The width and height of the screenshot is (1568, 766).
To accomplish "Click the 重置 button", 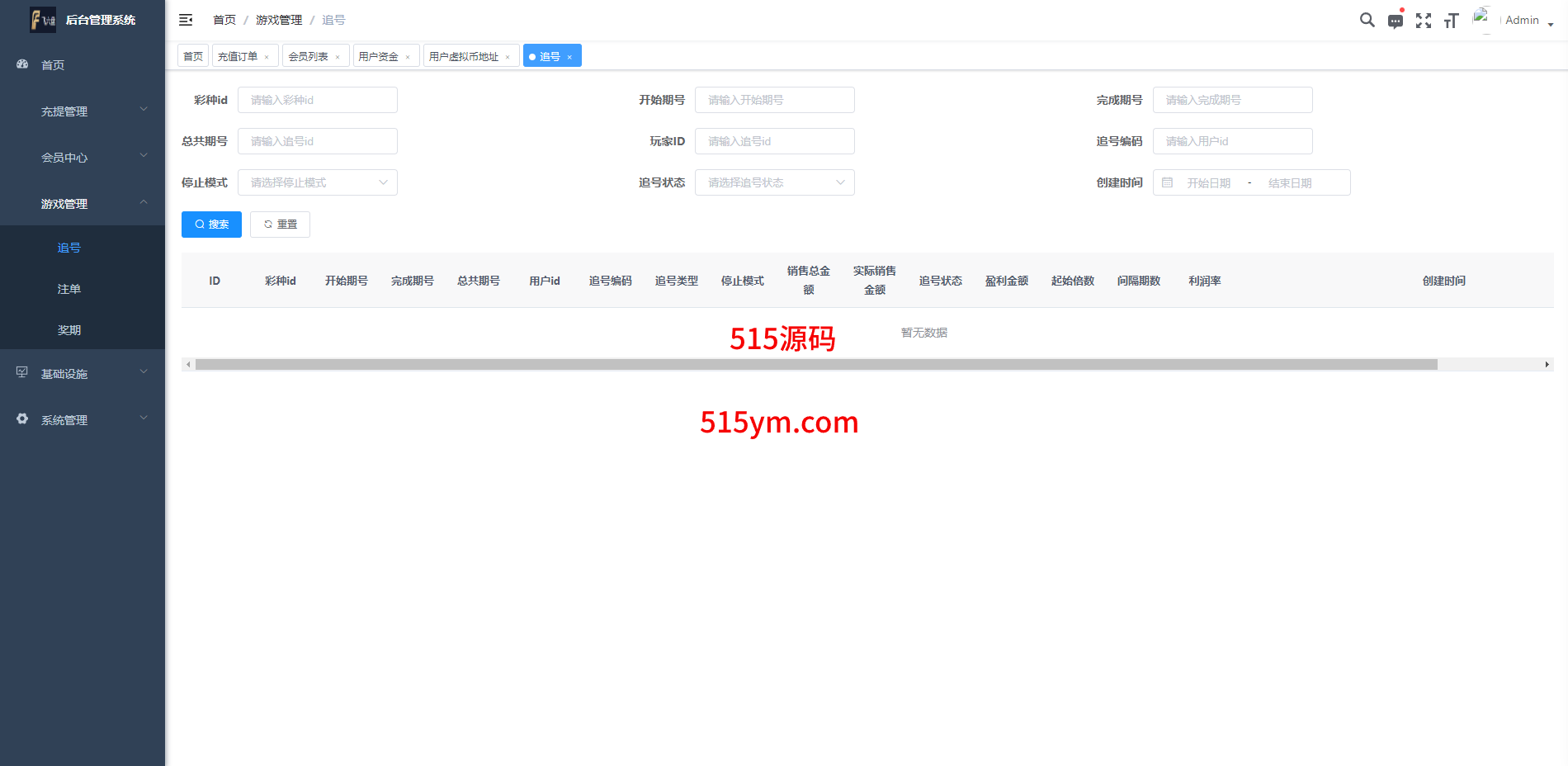I will pos(280,225).
